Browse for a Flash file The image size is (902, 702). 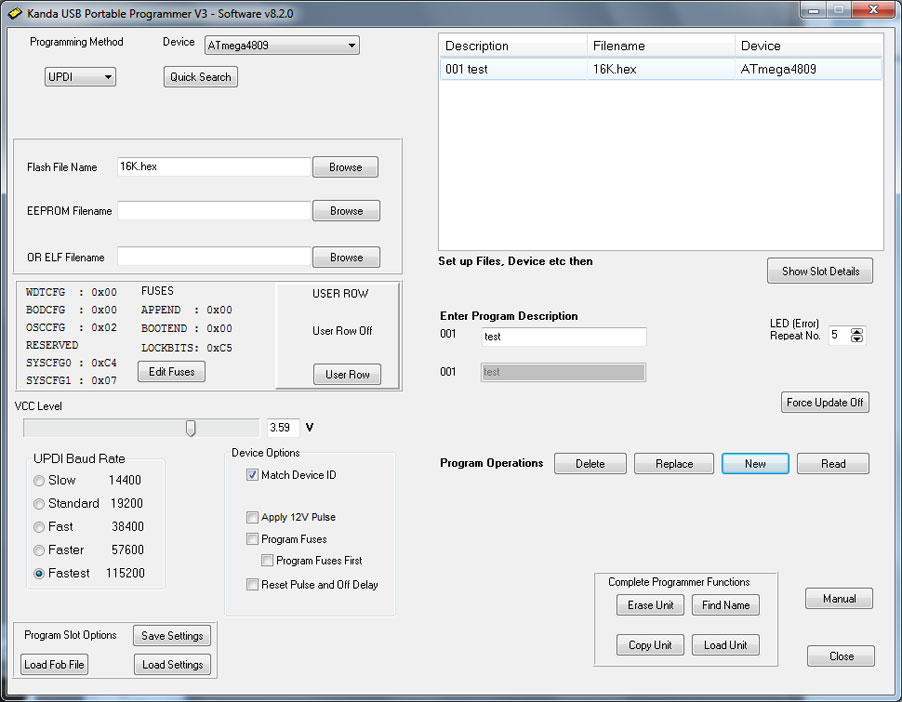coord(345,167)
